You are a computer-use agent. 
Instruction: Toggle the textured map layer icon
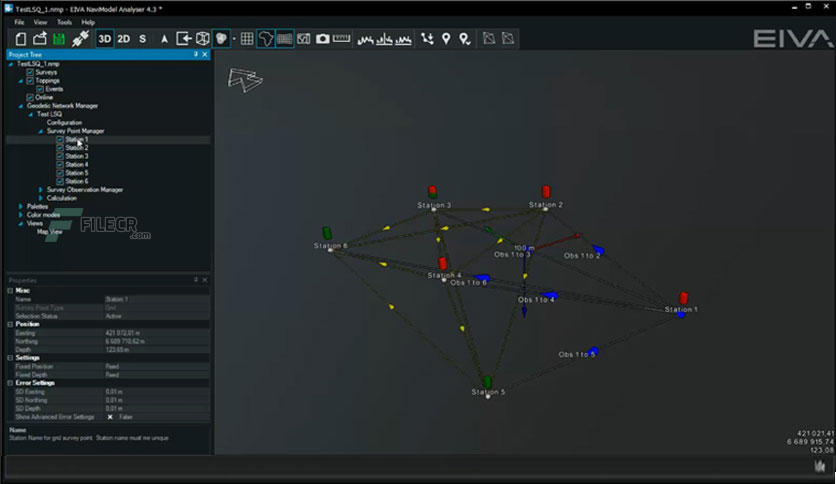click(285, 39)
